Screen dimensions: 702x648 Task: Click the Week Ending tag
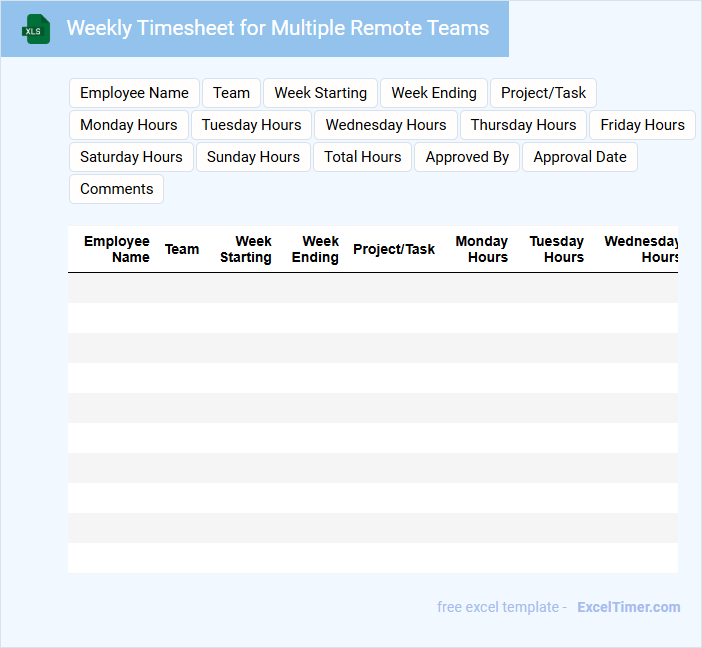click(x=434, y=93)
